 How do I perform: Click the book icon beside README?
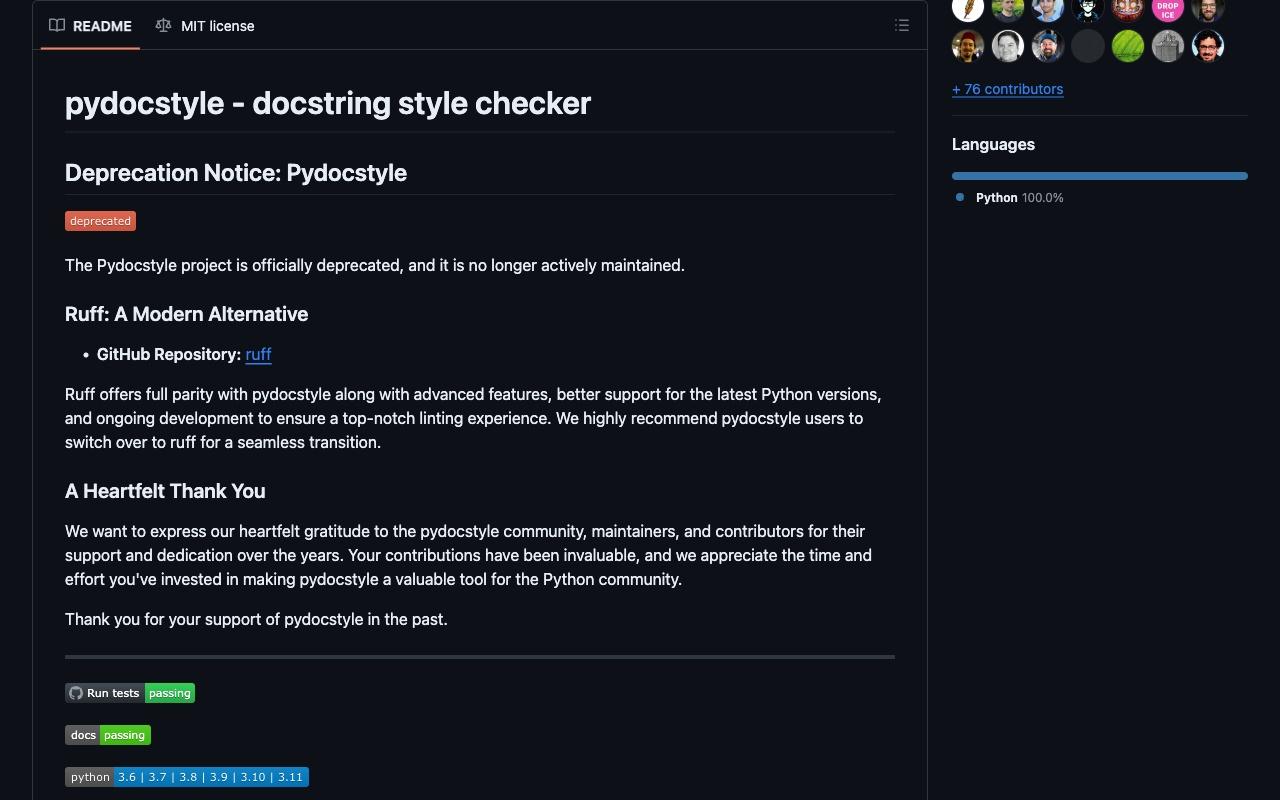[57, 26]
